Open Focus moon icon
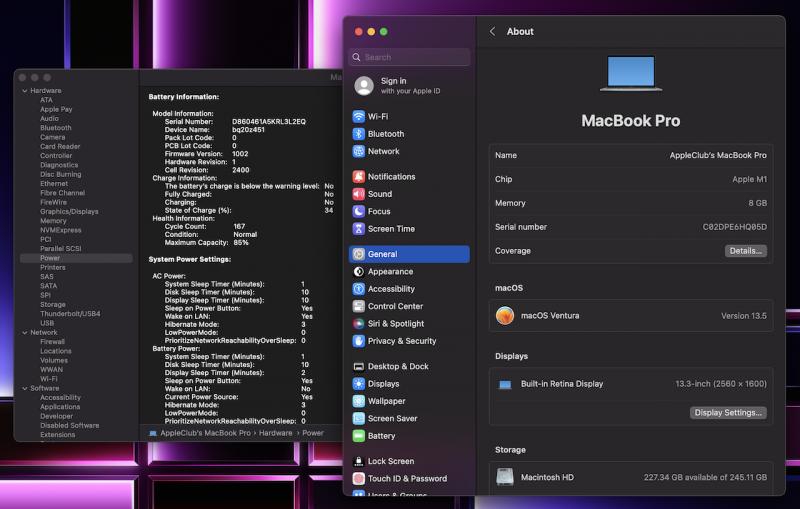800x509 pixels. [359, 211]
